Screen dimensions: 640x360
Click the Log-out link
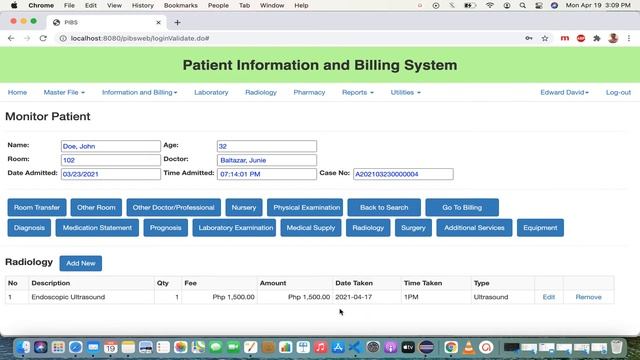click(618, 92)
